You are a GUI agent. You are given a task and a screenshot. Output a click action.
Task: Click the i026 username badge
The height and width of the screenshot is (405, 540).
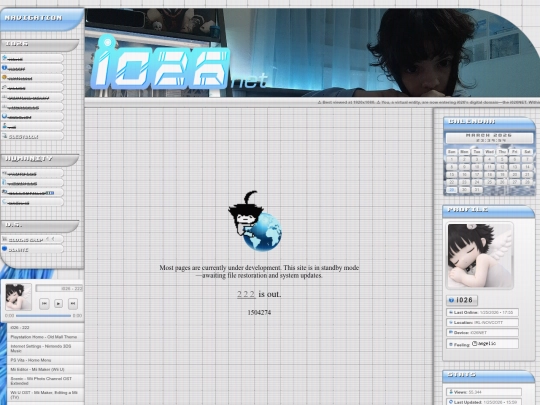click(462, 300)
